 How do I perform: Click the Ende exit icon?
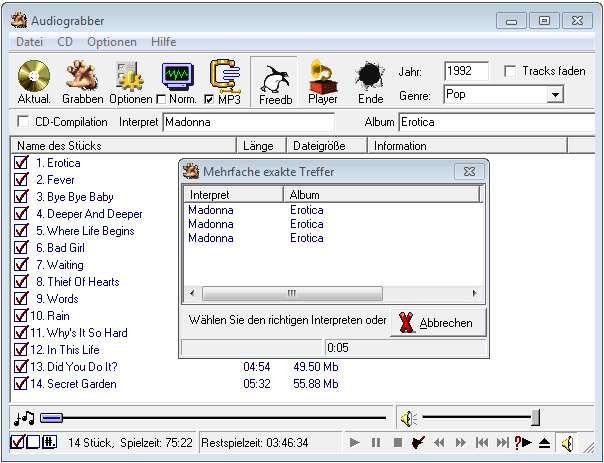point(370,78)
